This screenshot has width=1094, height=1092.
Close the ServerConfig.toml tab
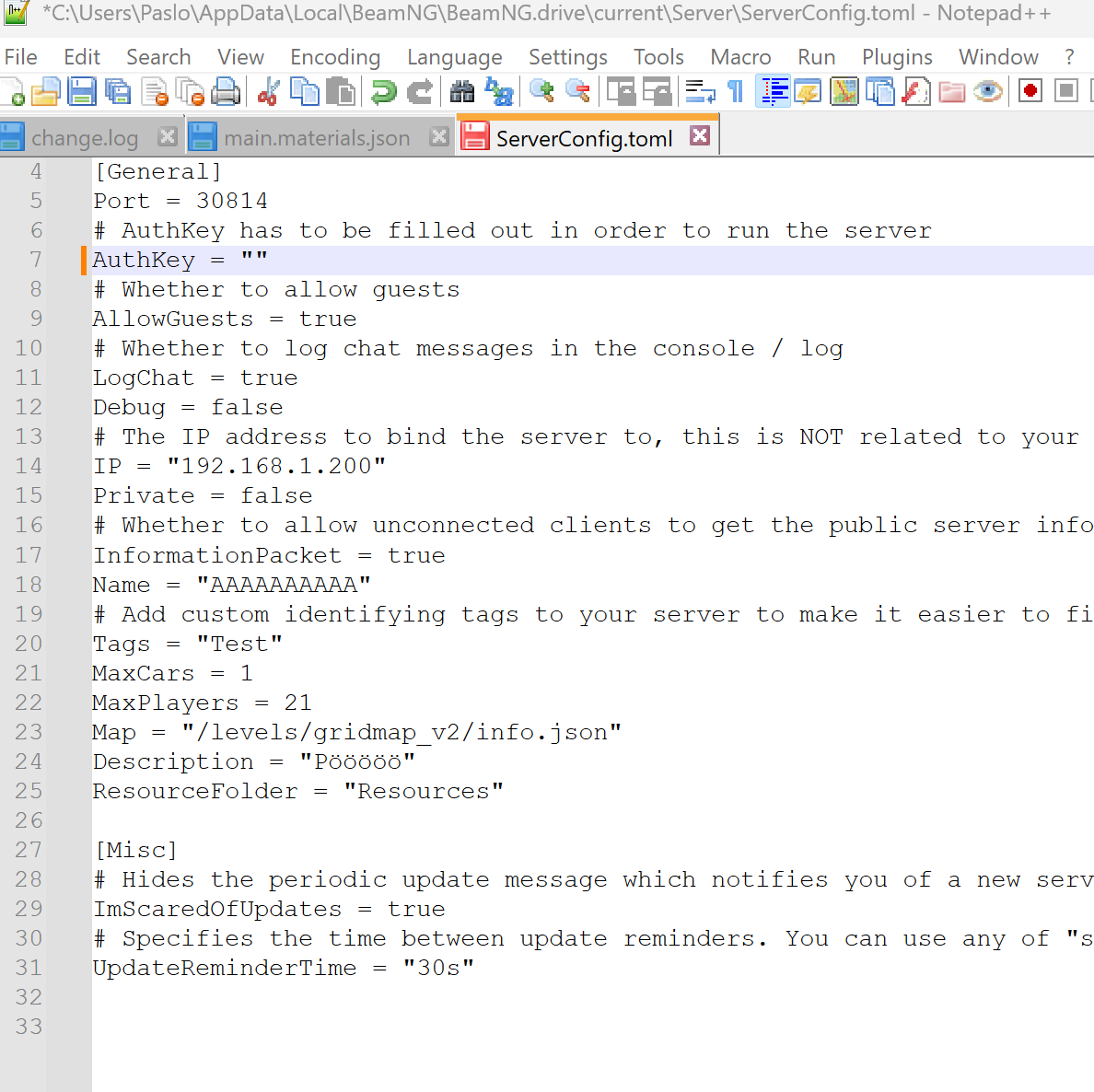700,136
